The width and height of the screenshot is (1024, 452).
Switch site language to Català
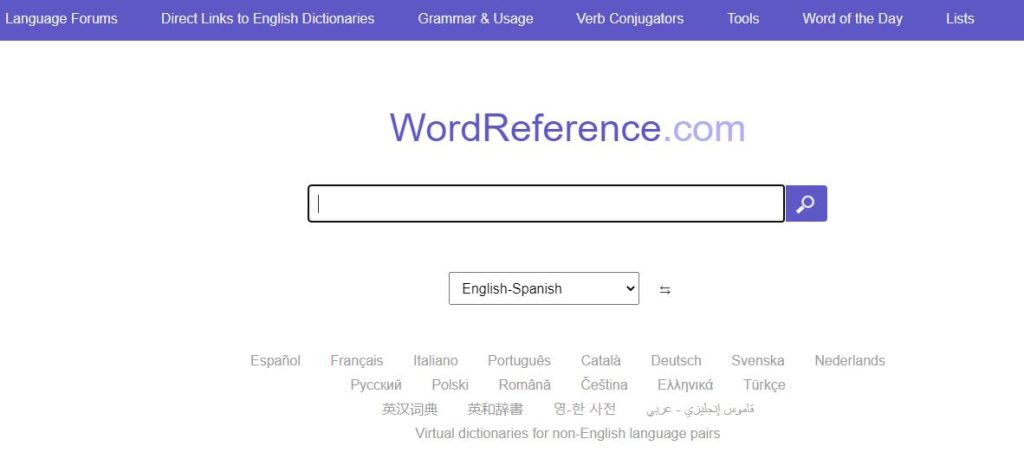601,361
